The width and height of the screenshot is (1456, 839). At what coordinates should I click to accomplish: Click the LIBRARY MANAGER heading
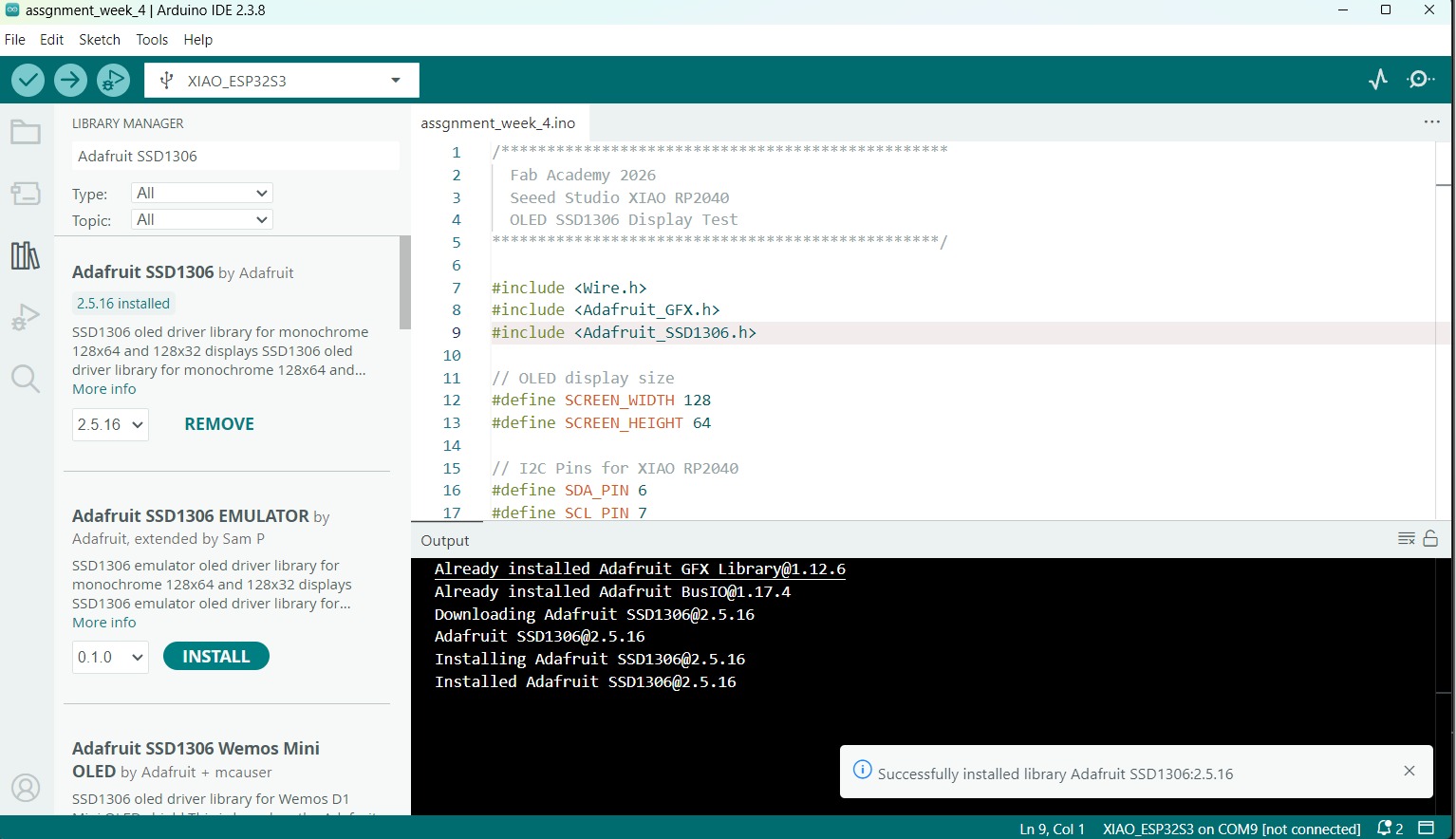pyautogui.click(x=128, y=123)
